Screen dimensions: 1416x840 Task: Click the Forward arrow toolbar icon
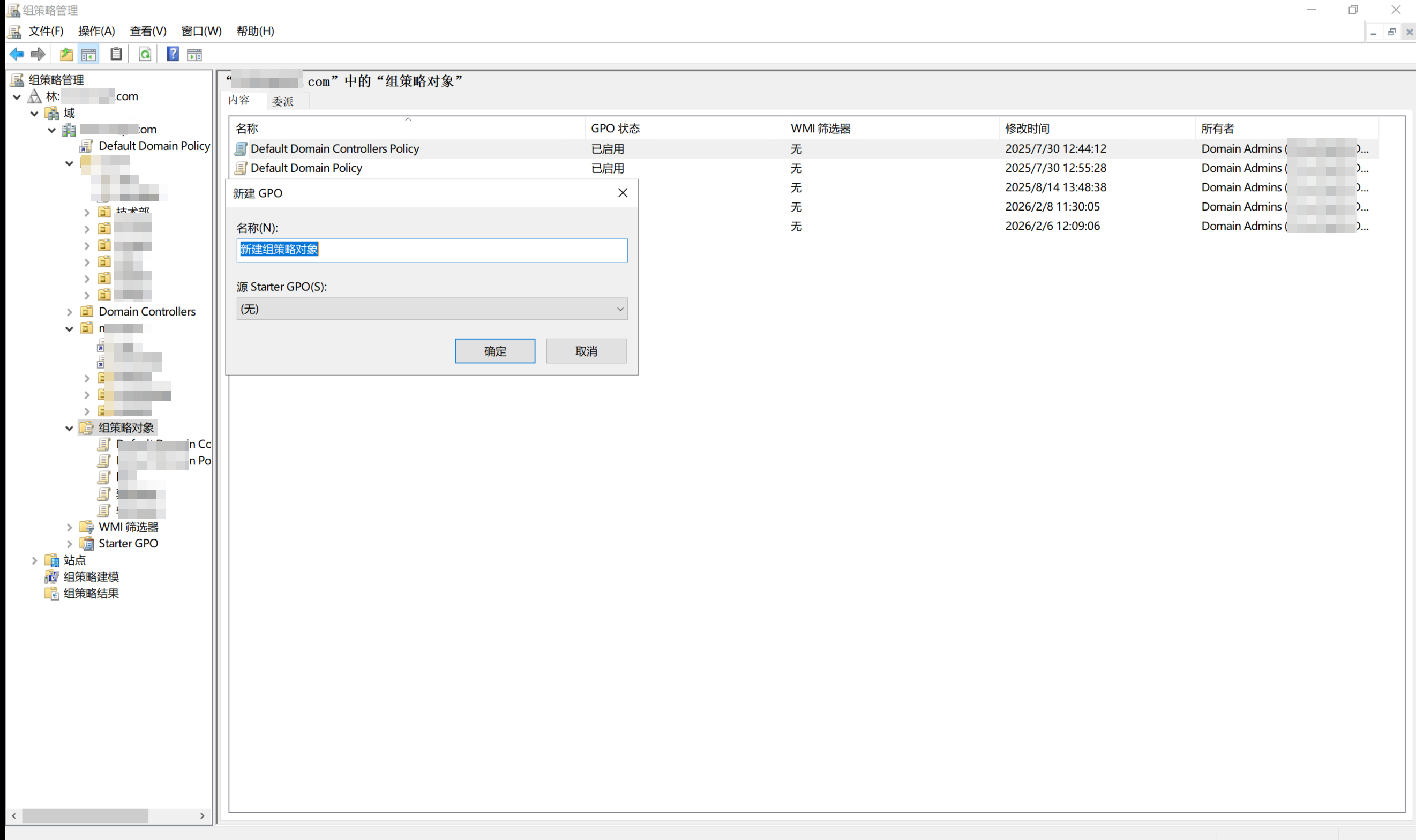pos(38,54)
